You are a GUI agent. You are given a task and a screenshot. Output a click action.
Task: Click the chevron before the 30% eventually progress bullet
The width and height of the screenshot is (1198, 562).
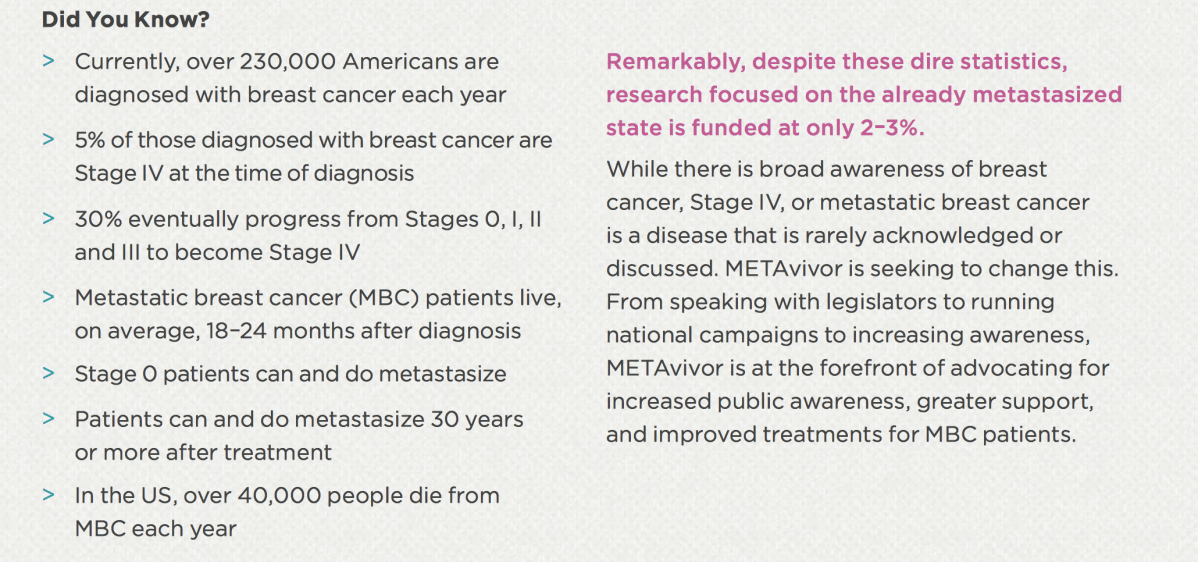pyautogui.click(x=48, y=219)
